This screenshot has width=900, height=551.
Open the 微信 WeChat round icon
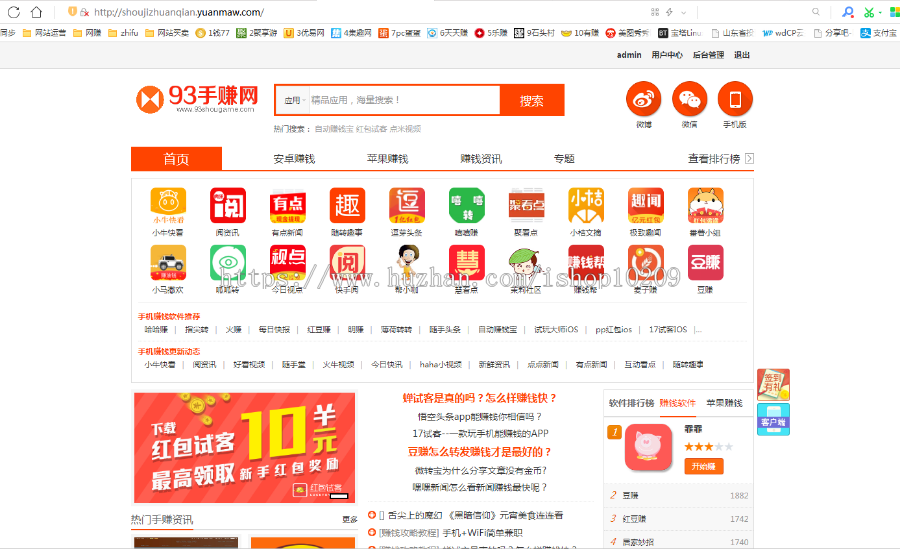(x=689, y=99)
